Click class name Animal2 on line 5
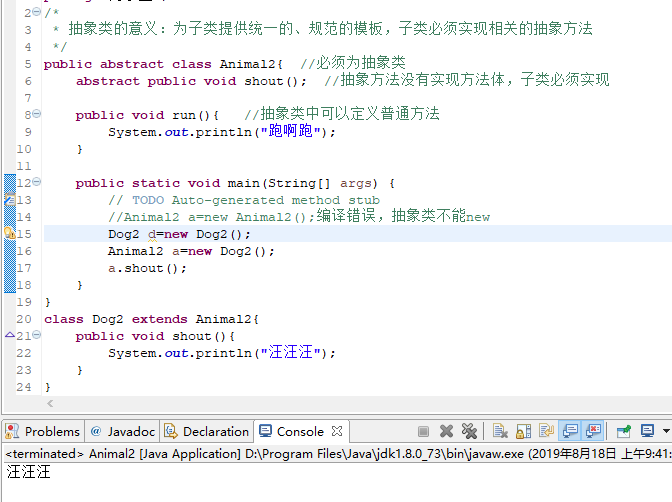The width and height of the screenshot is (672, 502). point(247,64)
